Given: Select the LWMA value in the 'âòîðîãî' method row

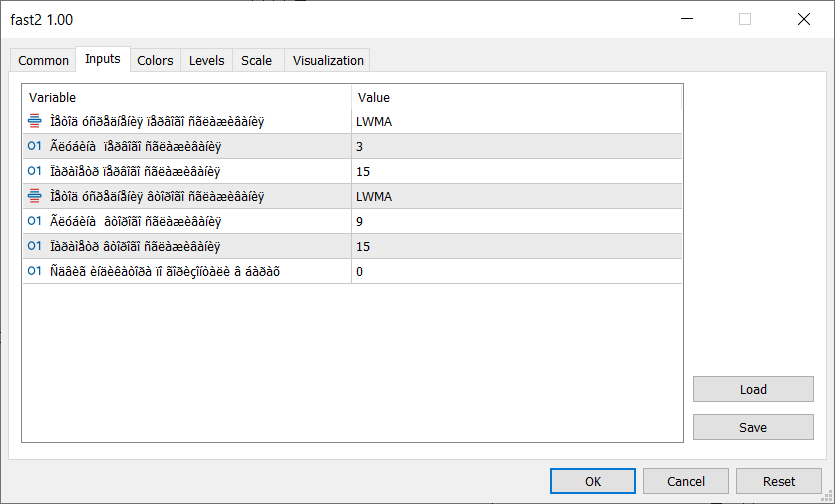Looking at the screenshot, I should [517, 197].
